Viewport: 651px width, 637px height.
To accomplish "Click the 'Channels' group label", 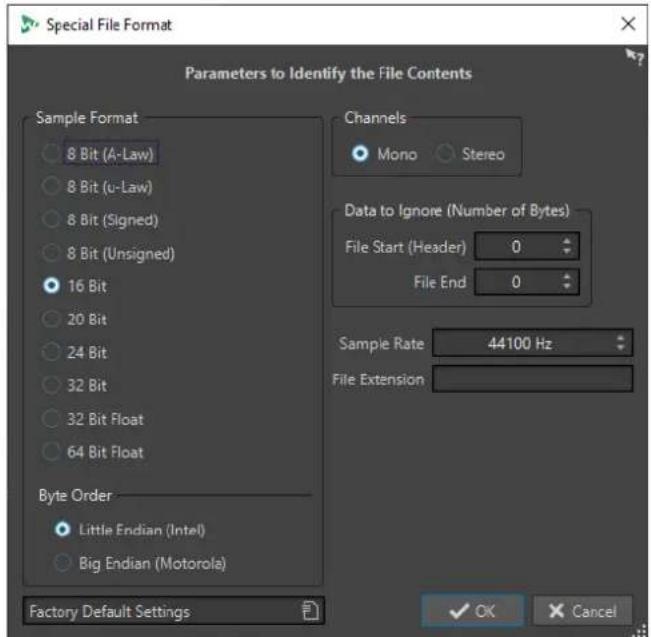I will point(375,118).
